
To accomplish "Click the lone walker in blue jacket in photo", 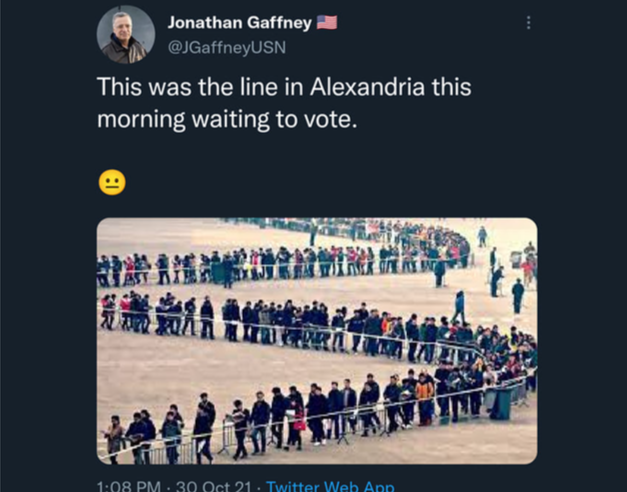I will point(459,307).
